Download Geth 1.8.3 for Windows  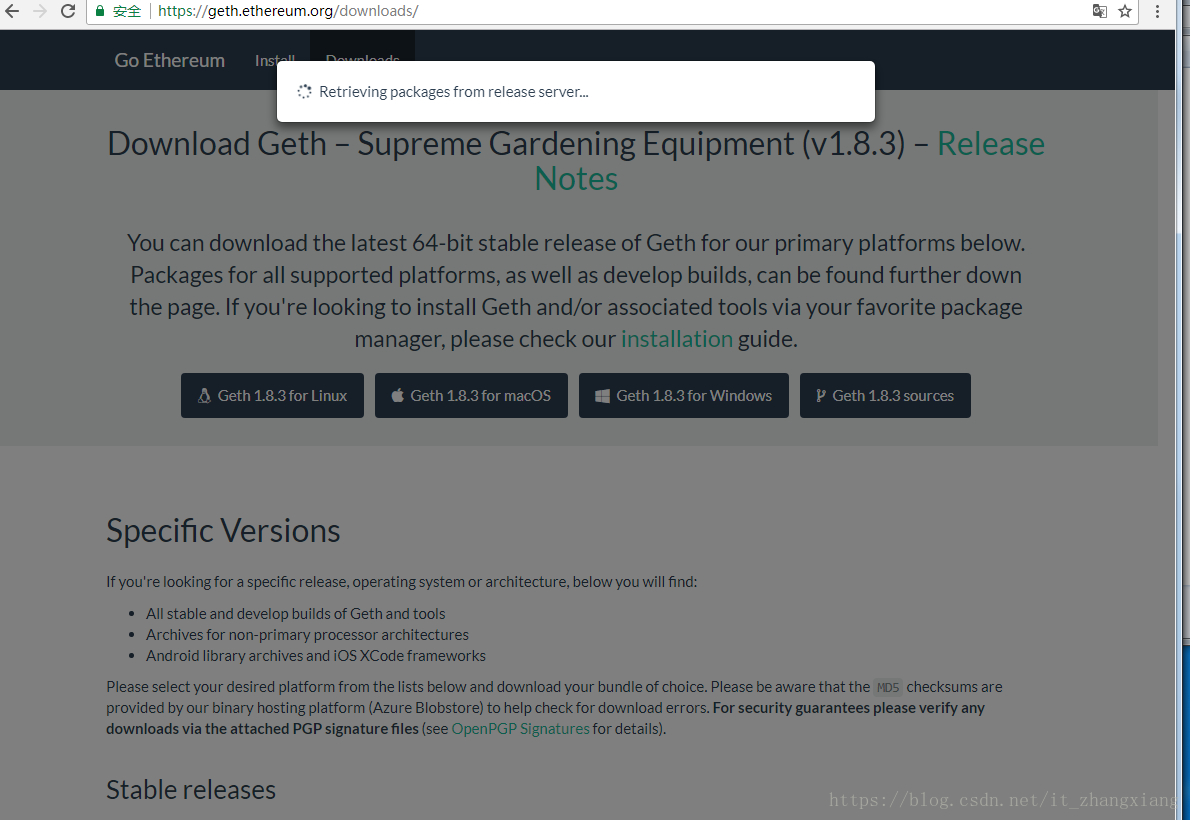684,396
